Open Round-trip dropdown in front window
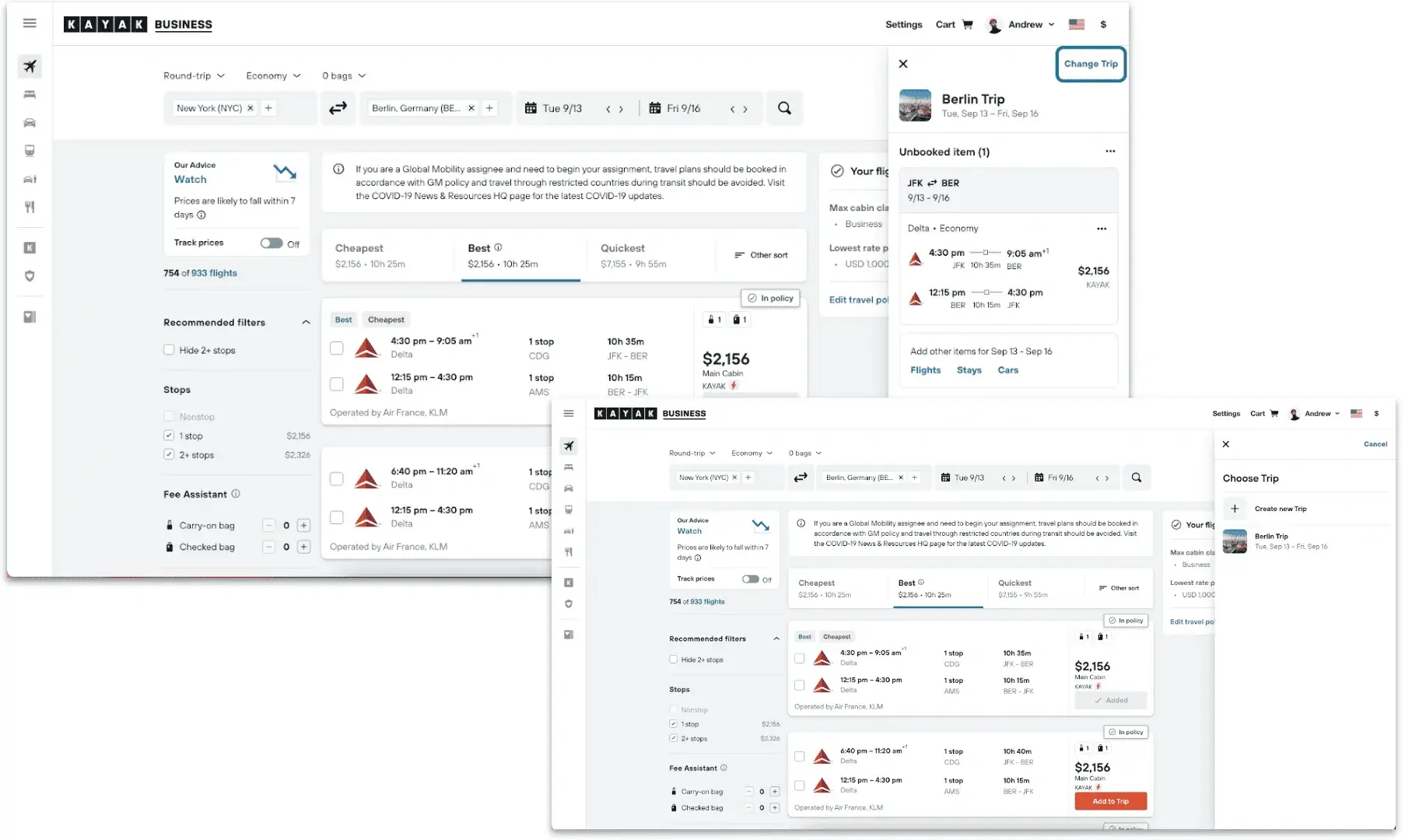Image resolution: width=1405 pixels, height=840 pixels. click(x=692, y=453)
